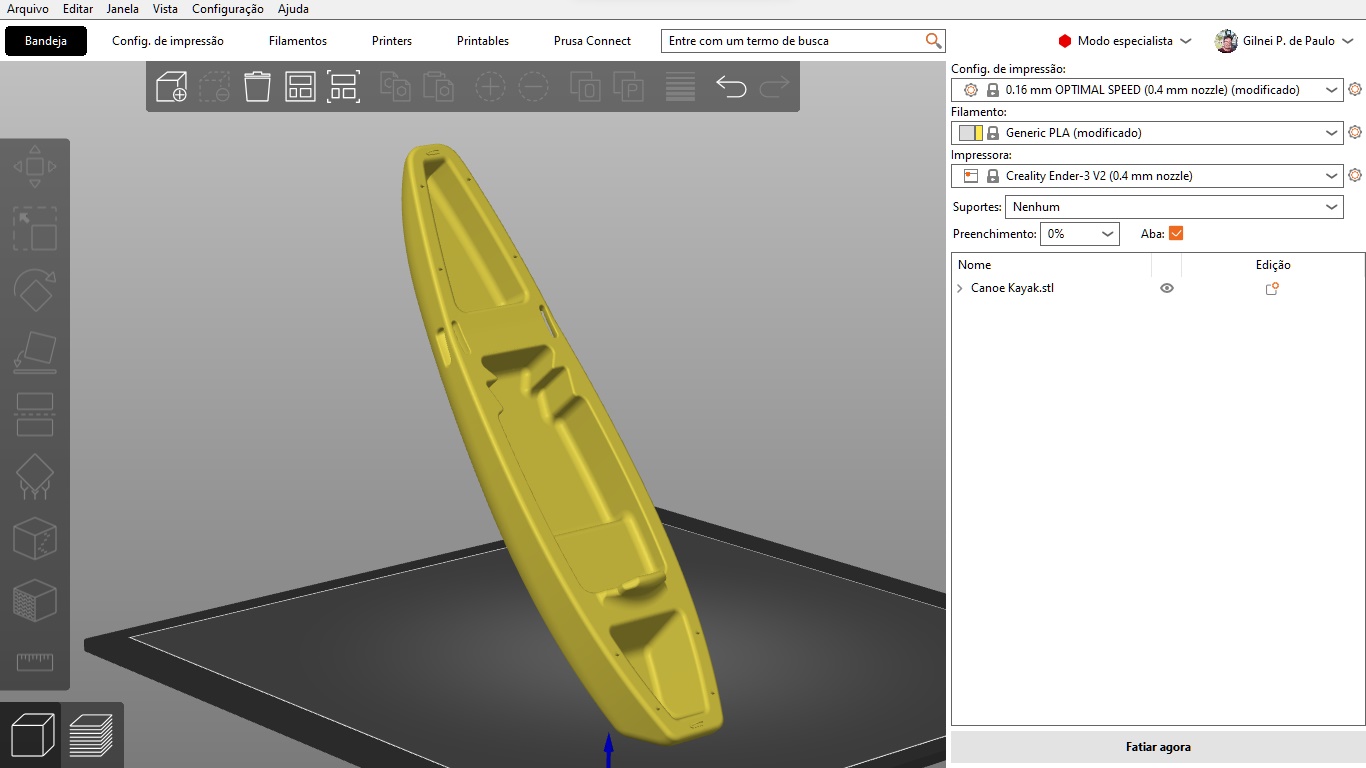Open the Arquivo menu
Screen dimensions: 1366x768
(28, 9)
